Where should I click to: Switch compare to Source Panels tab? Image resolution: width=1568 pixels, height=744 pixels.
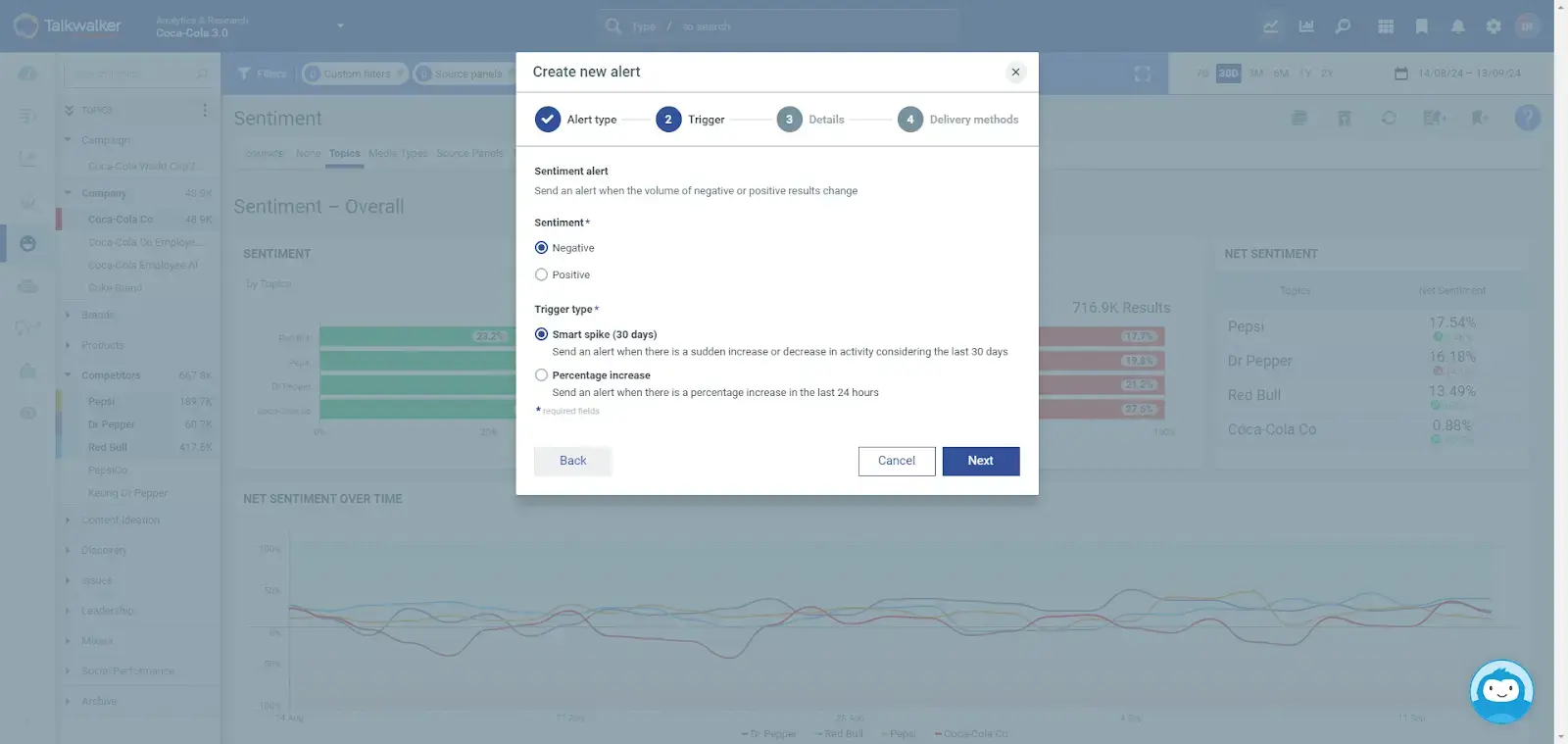(469, 154)
